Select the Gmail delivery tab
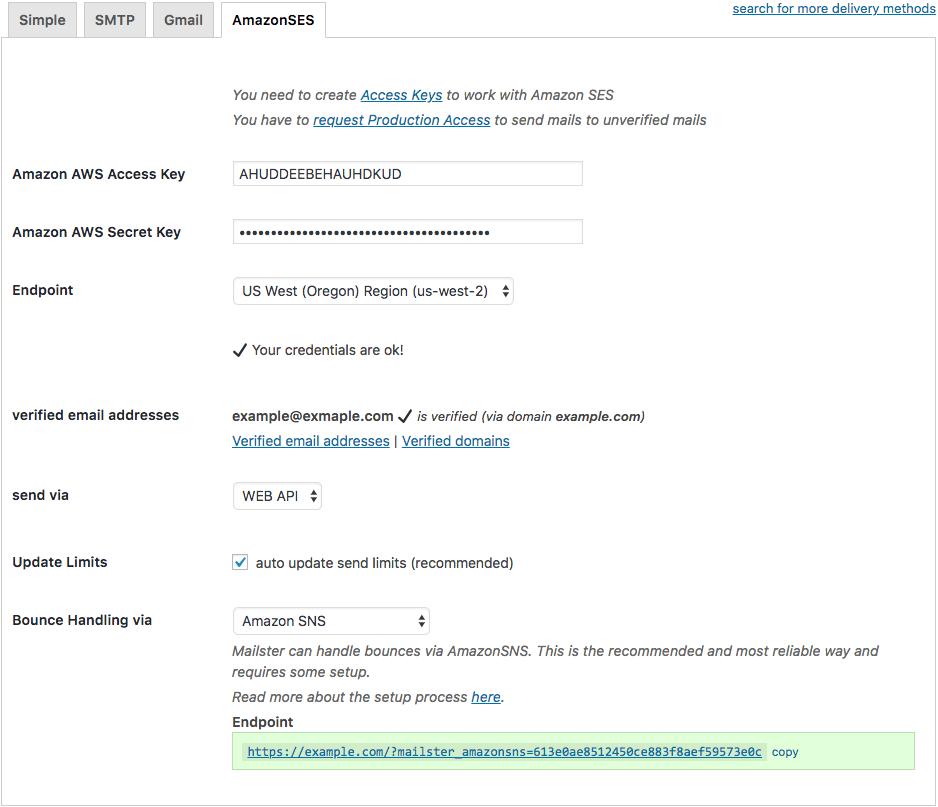Viewport: 938px width, 807px height. point(183,20)
